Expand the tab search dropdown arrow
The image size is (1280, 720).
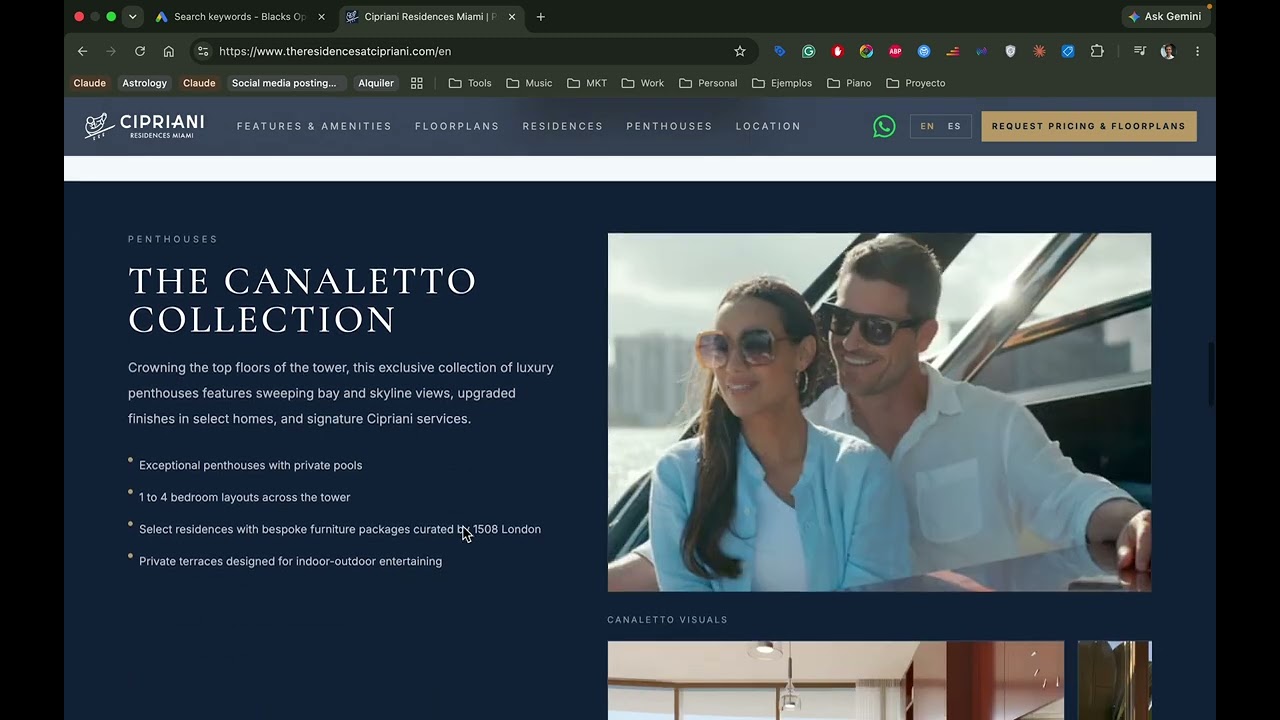132,17
